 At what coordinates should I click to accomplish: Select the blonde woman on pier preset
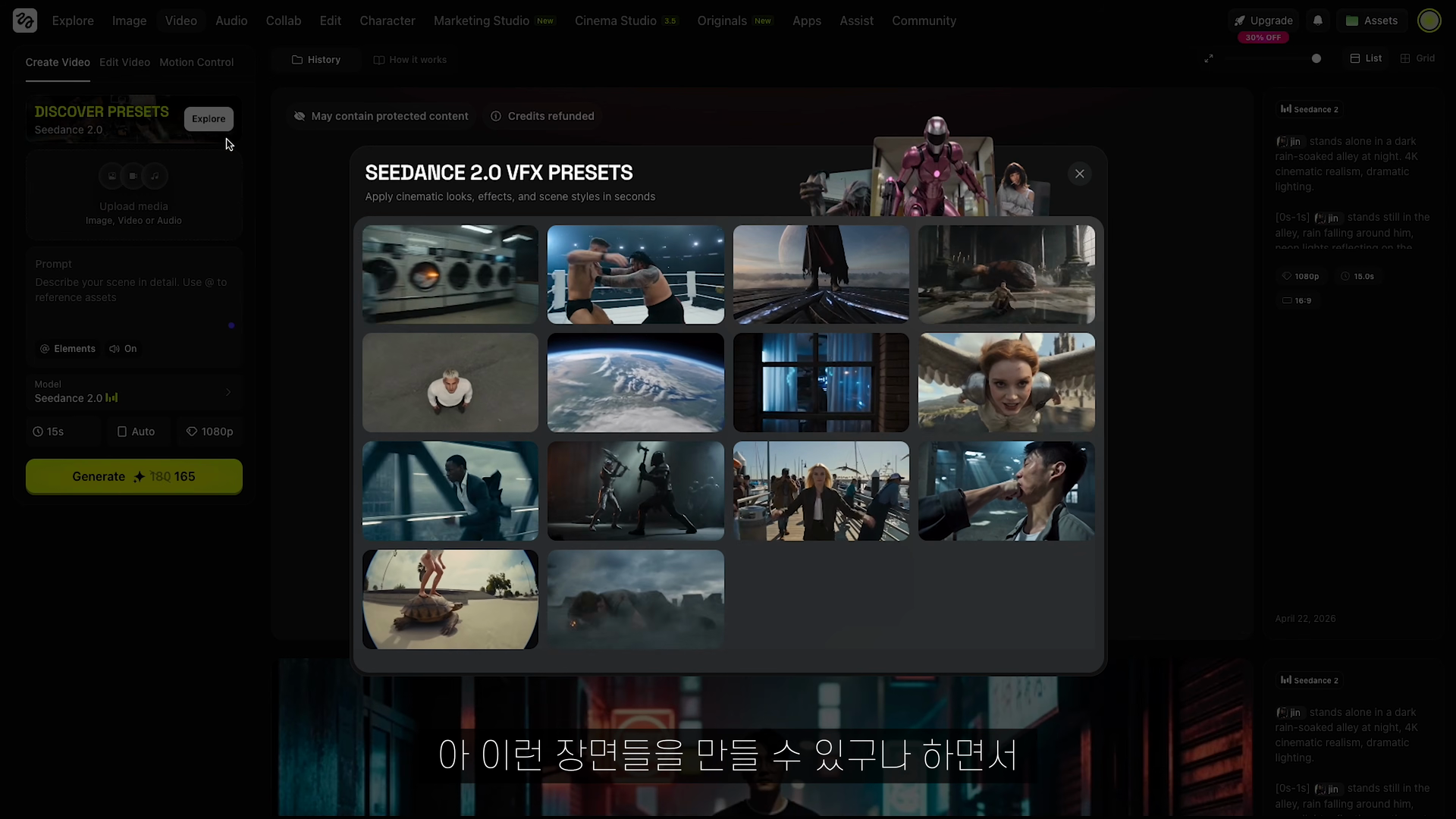click(821, 491)
